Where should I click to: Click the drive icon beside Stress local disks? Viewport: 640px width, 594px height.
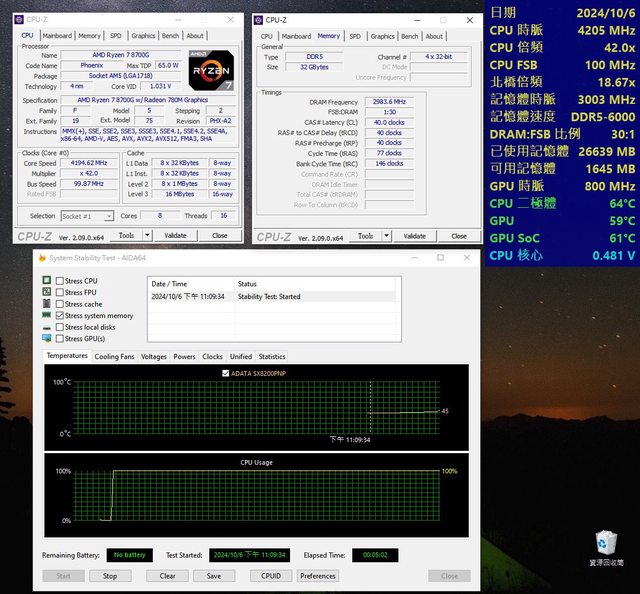(46, 327)
